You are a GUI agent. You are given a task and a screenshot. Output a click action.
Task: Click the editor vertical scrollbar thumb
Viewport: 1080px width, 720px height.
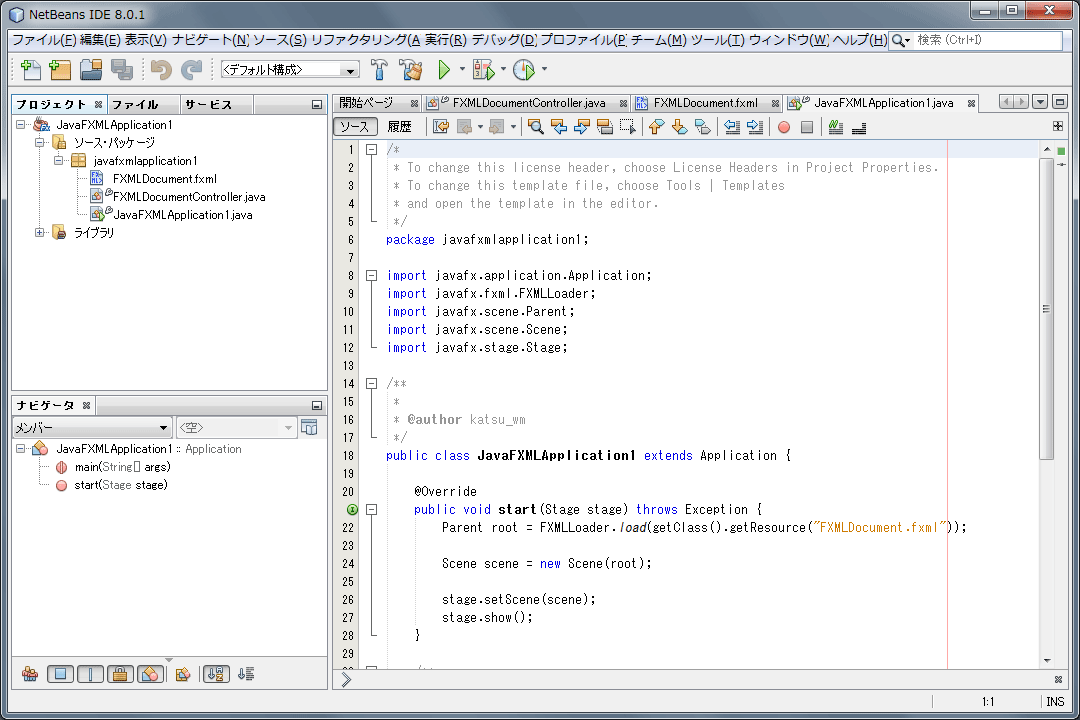point(1046,309)
